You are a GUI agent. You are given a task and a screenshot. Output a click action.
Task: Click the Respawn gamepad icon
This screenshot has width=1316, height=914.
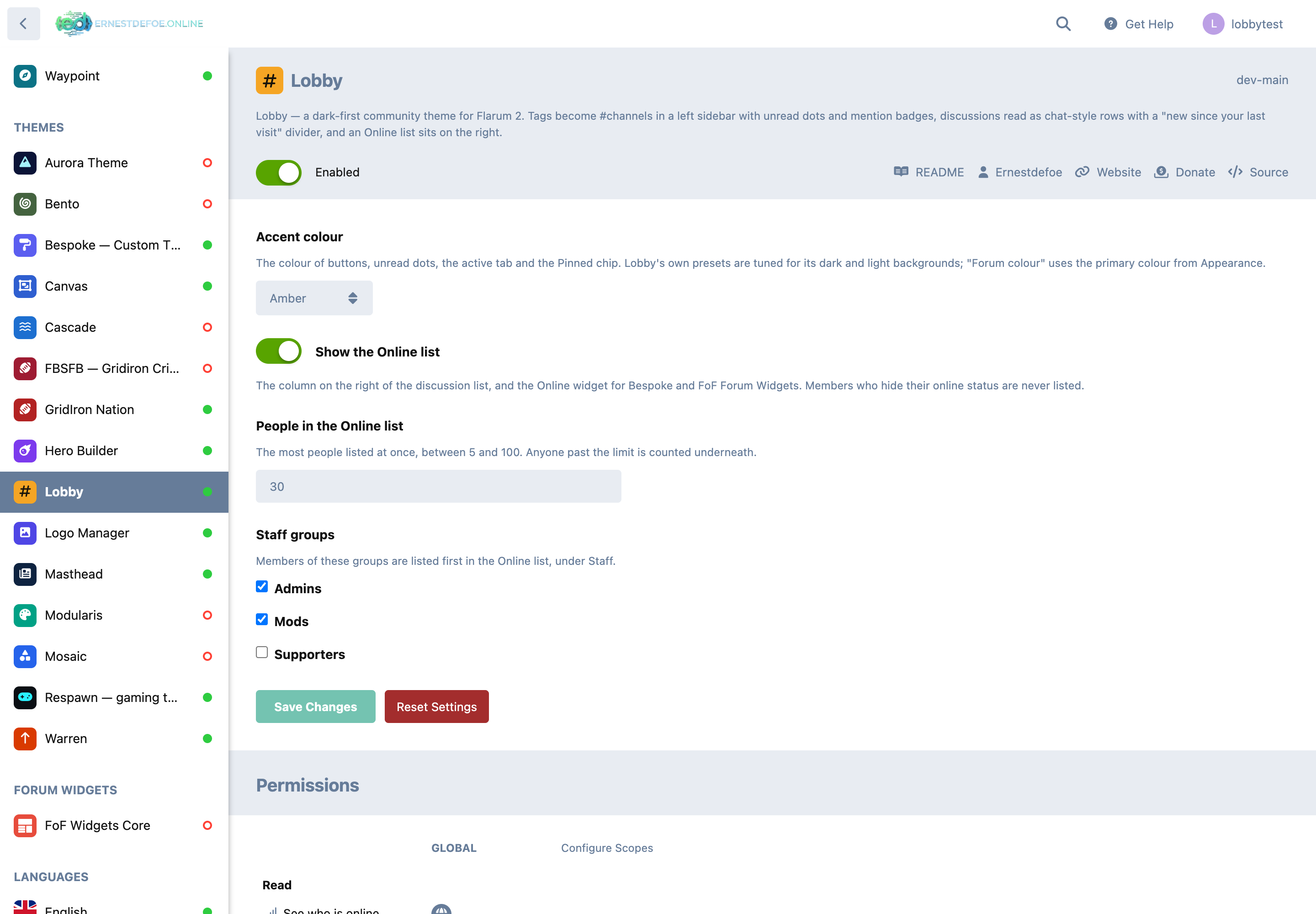pos(25,697)
